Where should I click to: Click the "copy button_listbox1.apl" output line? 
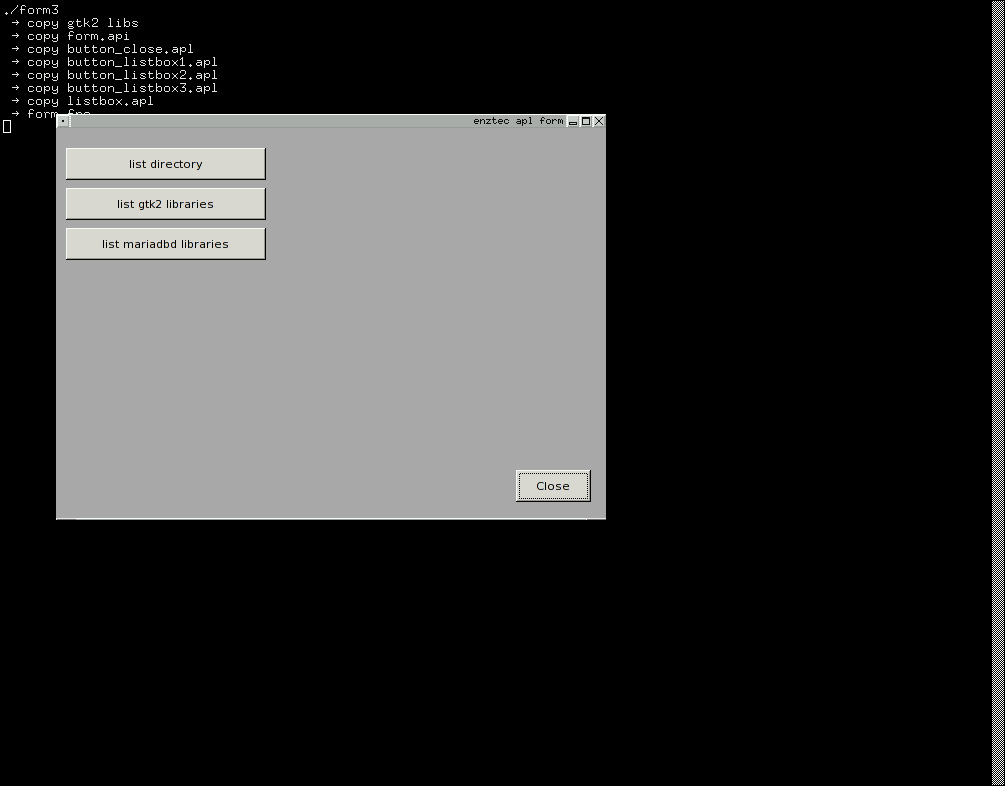122,62
